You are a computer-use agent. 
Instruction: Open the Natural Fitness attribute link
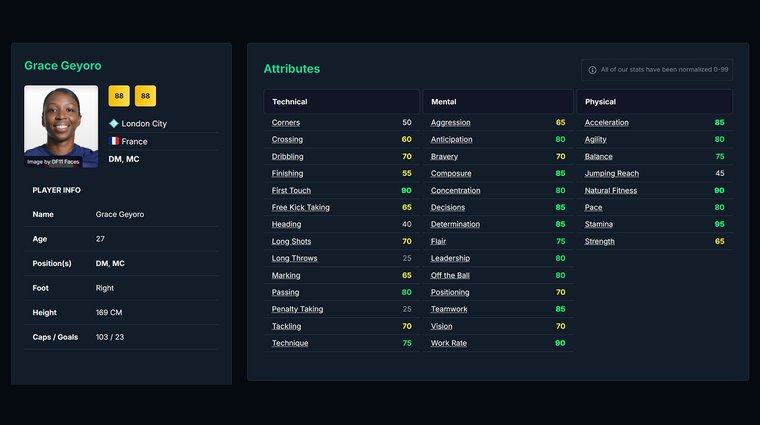point(610,191)
